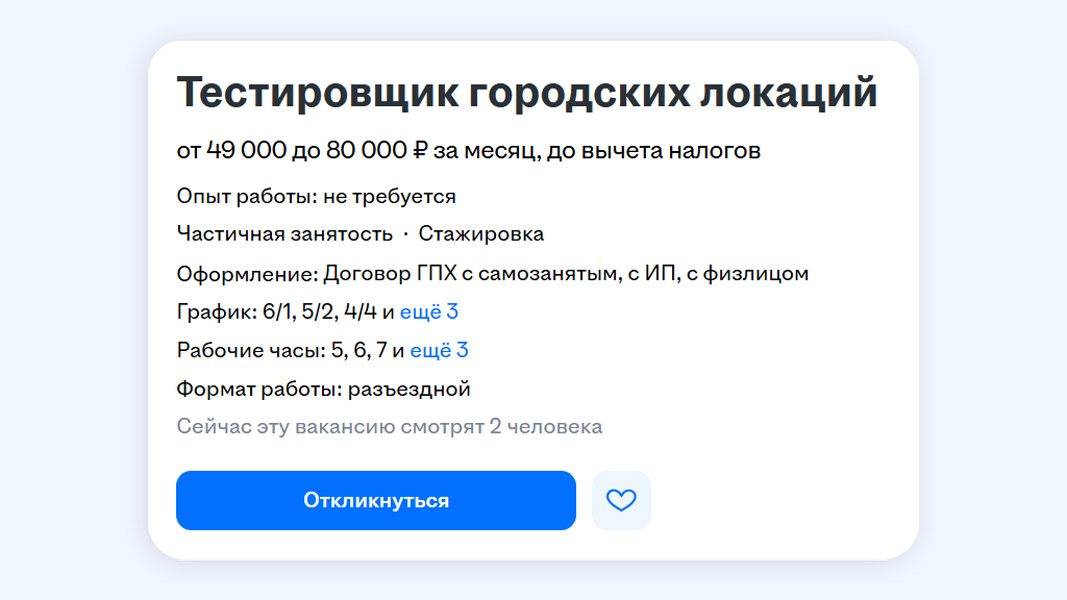Click the title Тестировщик городских локаций
1067x600 pixels.
point(527,94)
